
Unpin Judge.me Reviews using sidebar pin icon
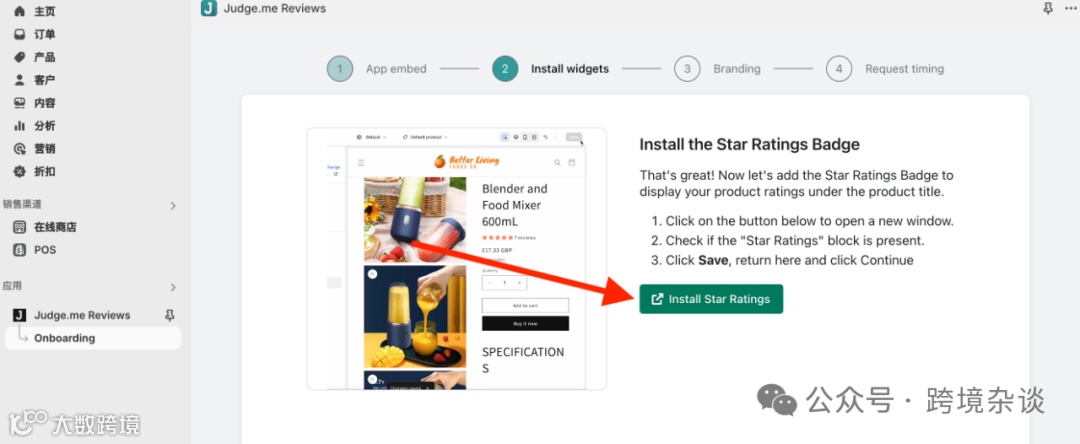169,315
